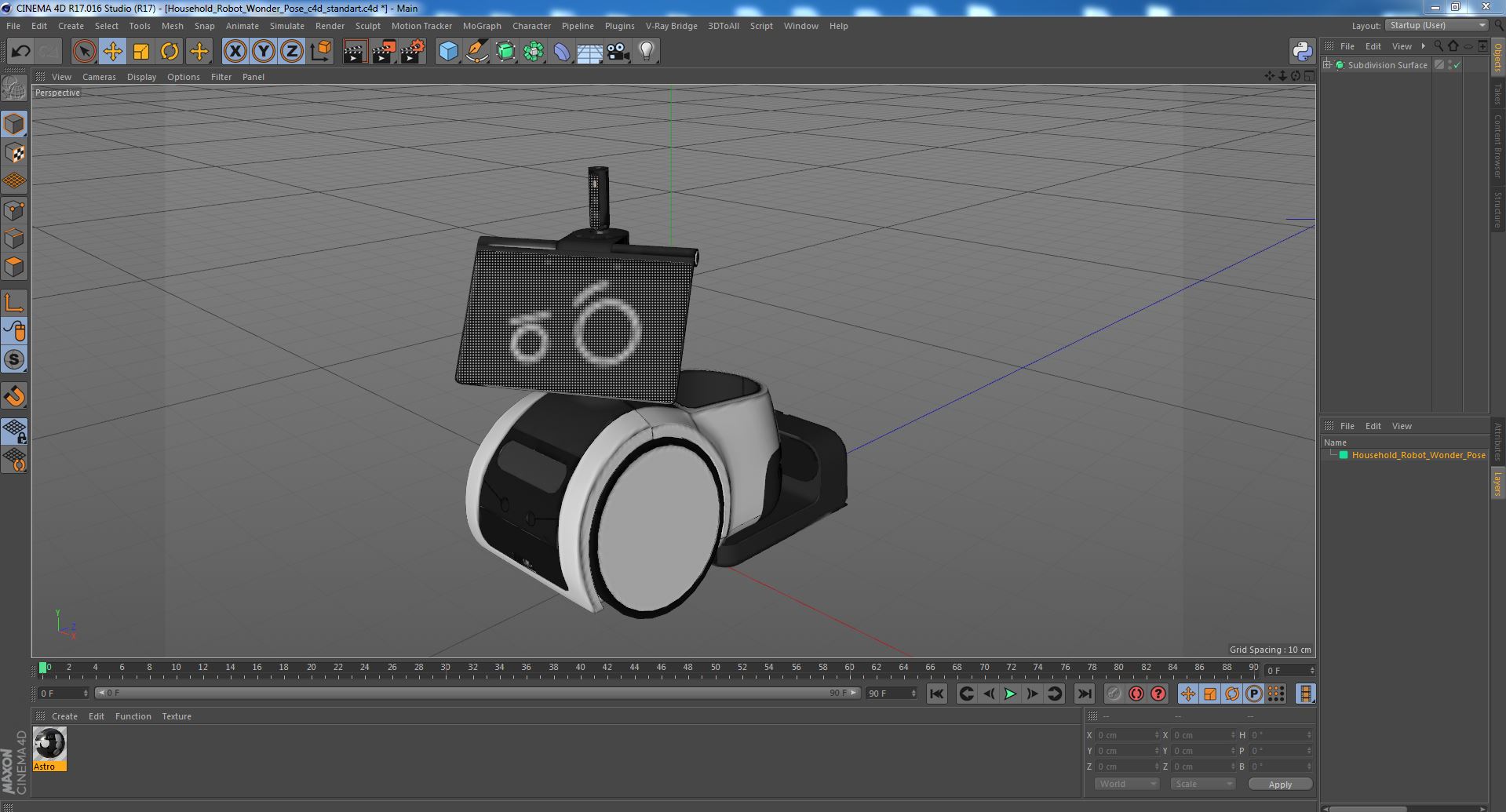
Task: Click the current frame stepper arrows
Action: [x=1311, y=671]
